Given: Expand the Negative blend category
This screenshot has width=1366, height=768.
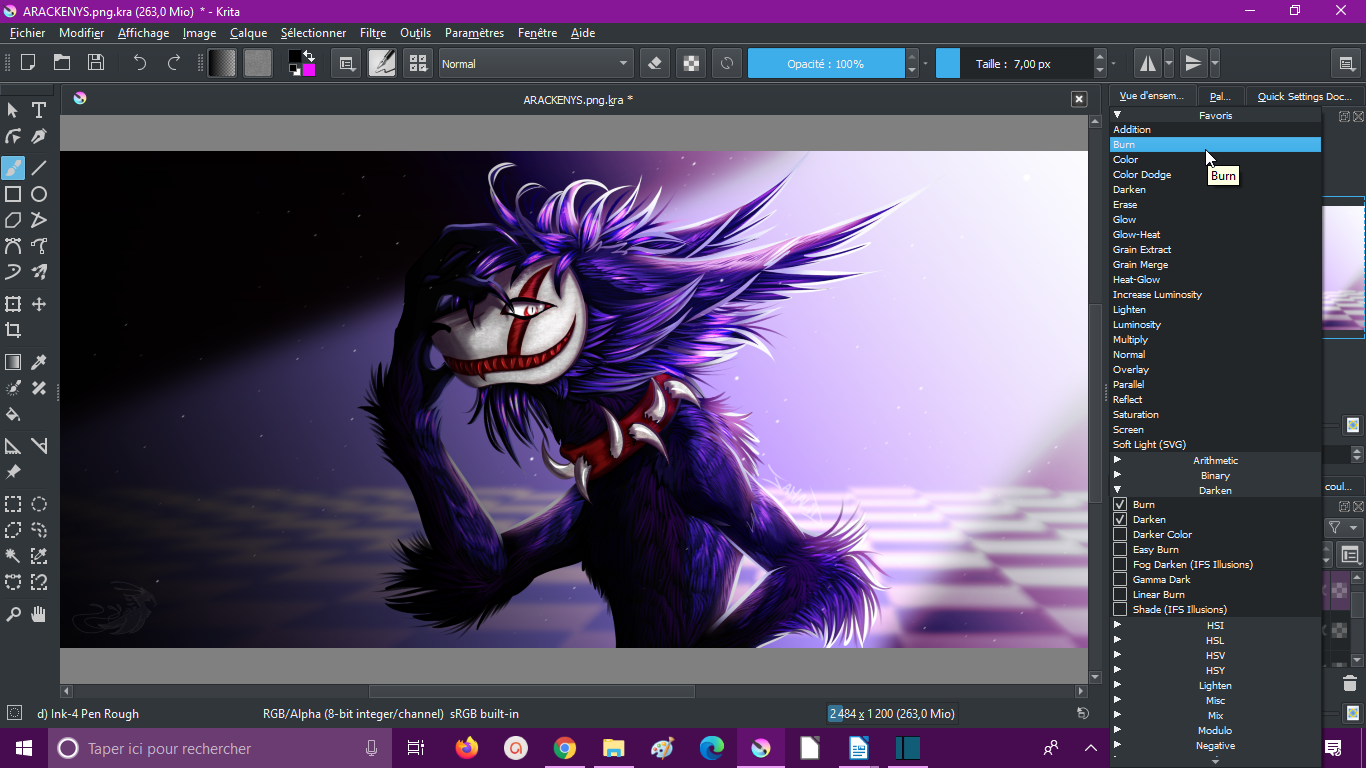Looking at the screenshot, I should (1118, 745).
